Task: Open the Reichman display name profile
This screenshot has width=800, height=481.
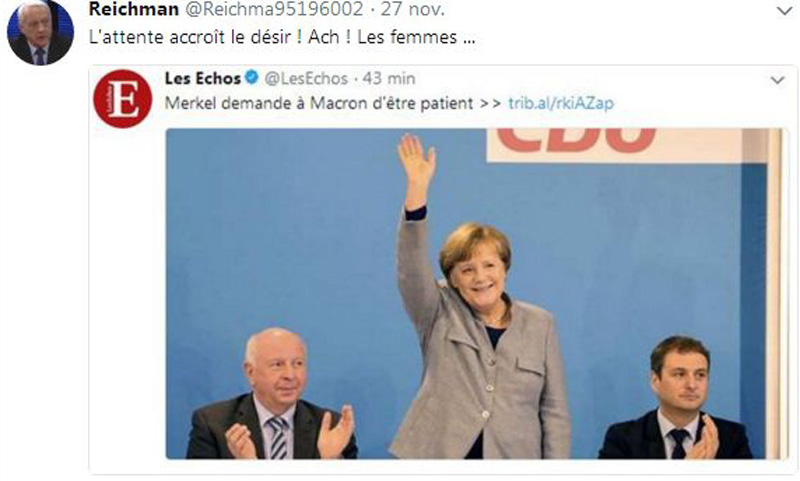Action: tap(134, 9)
